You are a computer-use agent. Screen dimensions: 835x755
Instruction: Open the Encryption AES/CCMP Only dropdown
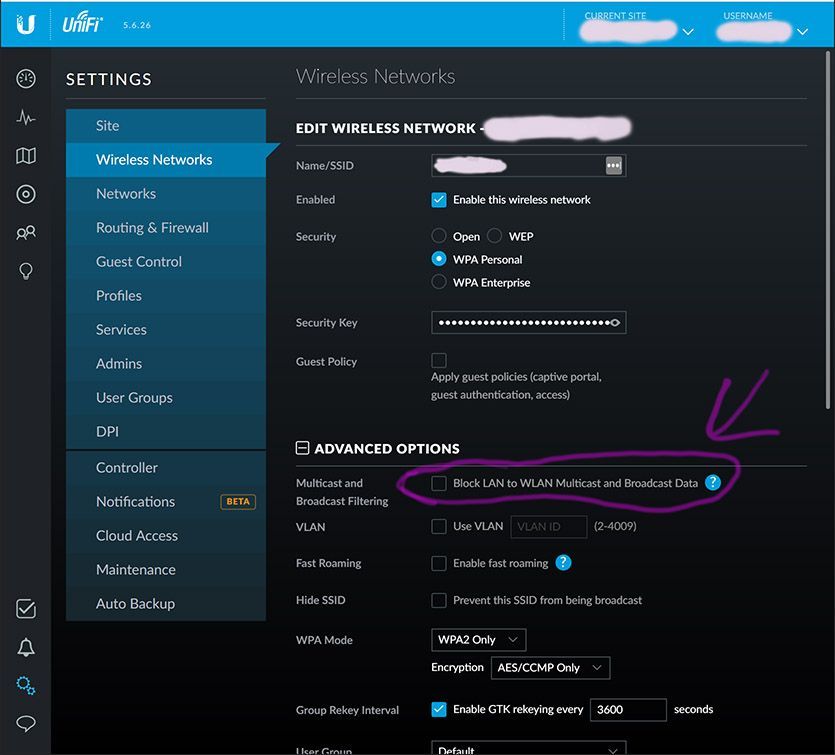[550, 667]
